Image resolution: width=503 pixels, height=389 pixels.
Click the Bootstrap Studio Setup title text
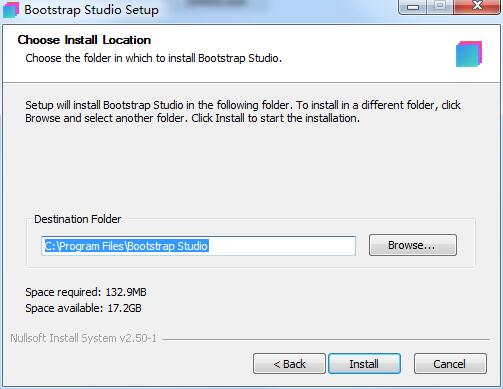(91, 10)
